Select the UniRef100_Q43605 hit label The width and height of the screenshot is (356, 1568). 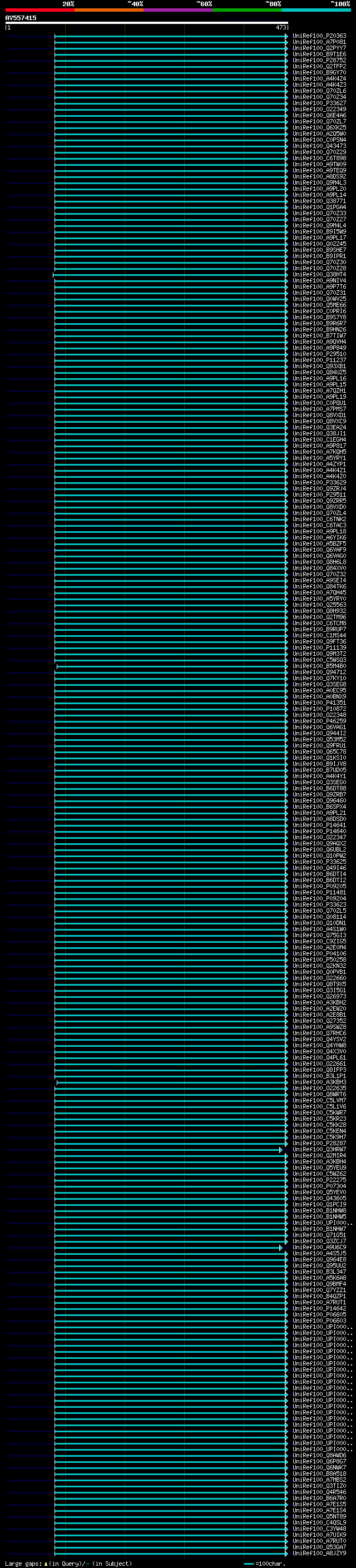coord(319,1198)
